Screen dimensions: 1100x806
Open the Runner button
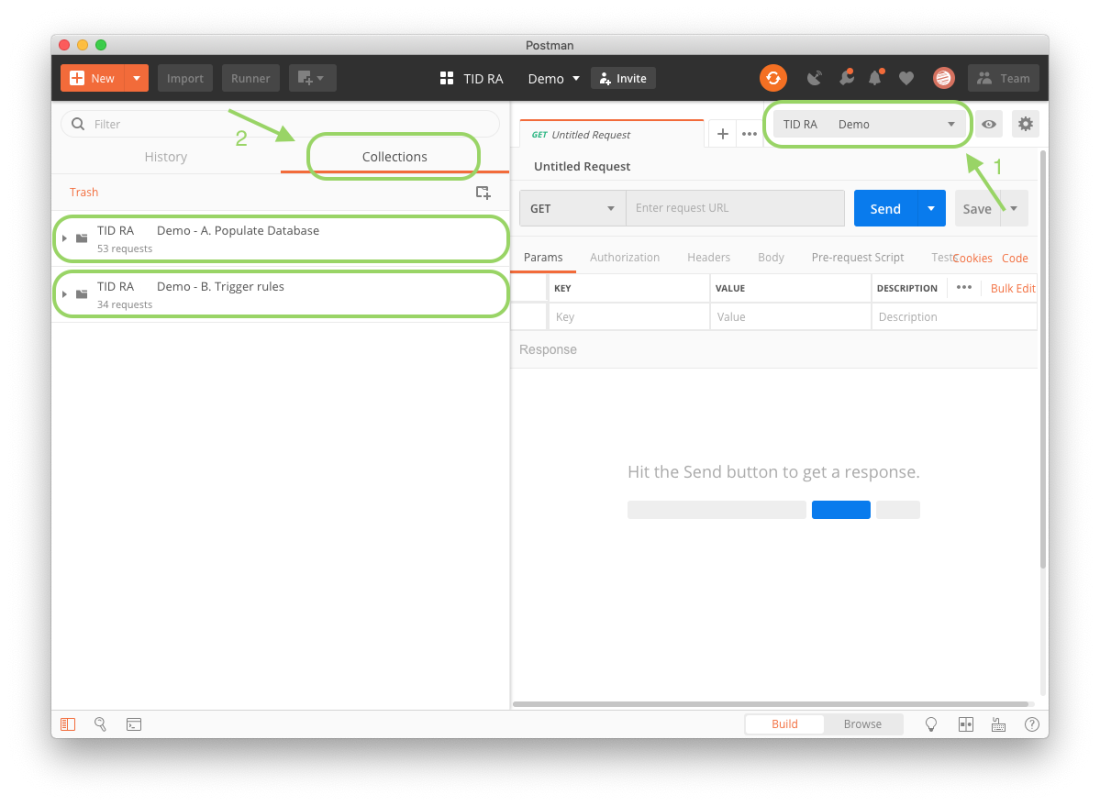250,78
